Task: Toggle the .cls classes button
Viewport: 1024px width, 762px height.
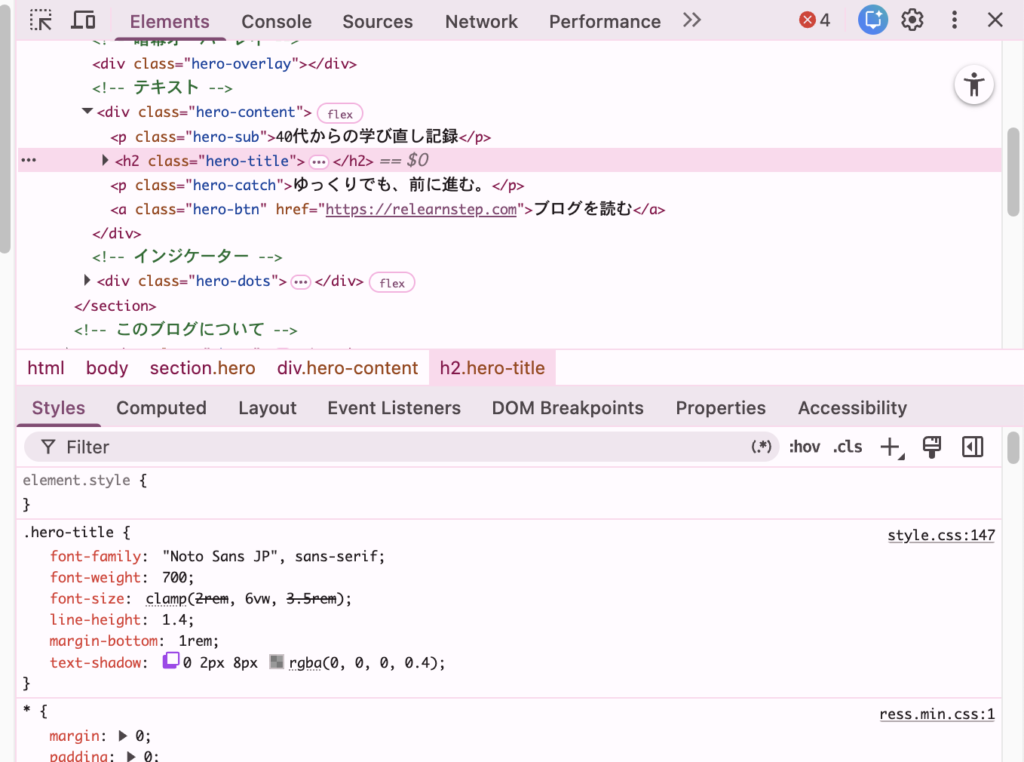Action: click(848, 447)
